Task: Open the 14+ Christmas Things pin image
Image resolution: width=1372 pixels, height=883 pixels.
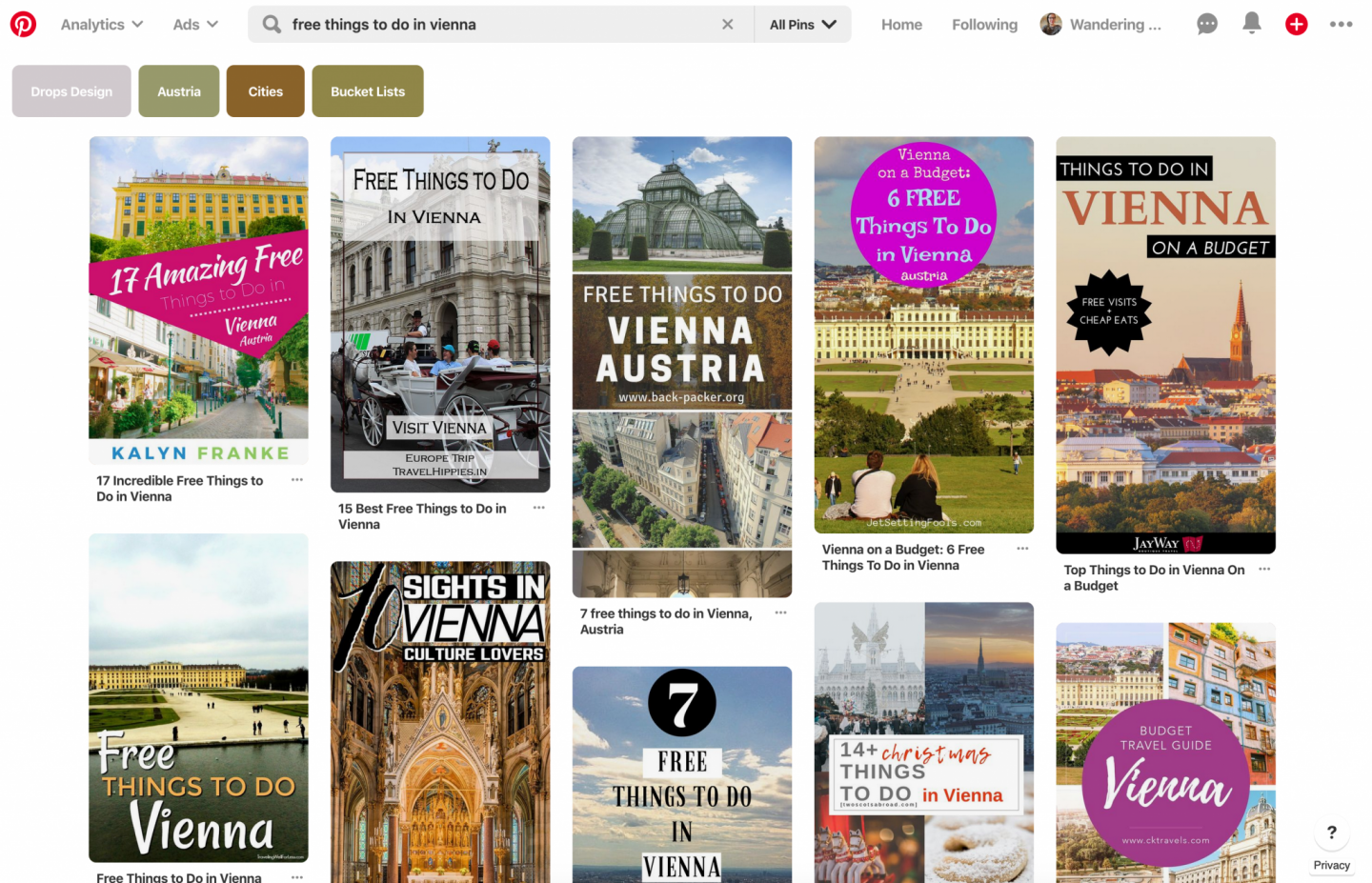Action: click(x=924, y=743)
